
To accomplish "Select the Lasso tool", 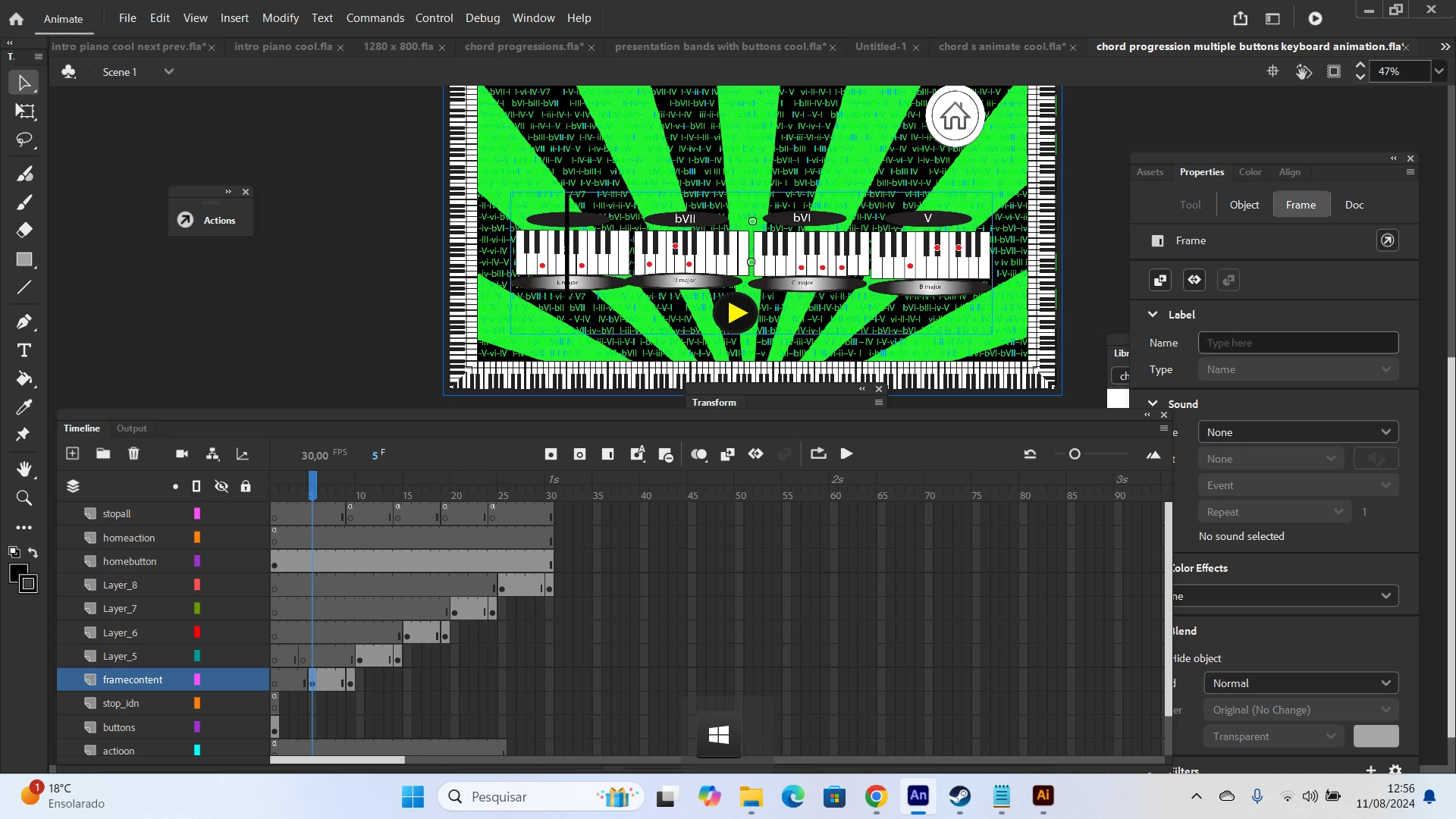I will [x=24, y=140].
